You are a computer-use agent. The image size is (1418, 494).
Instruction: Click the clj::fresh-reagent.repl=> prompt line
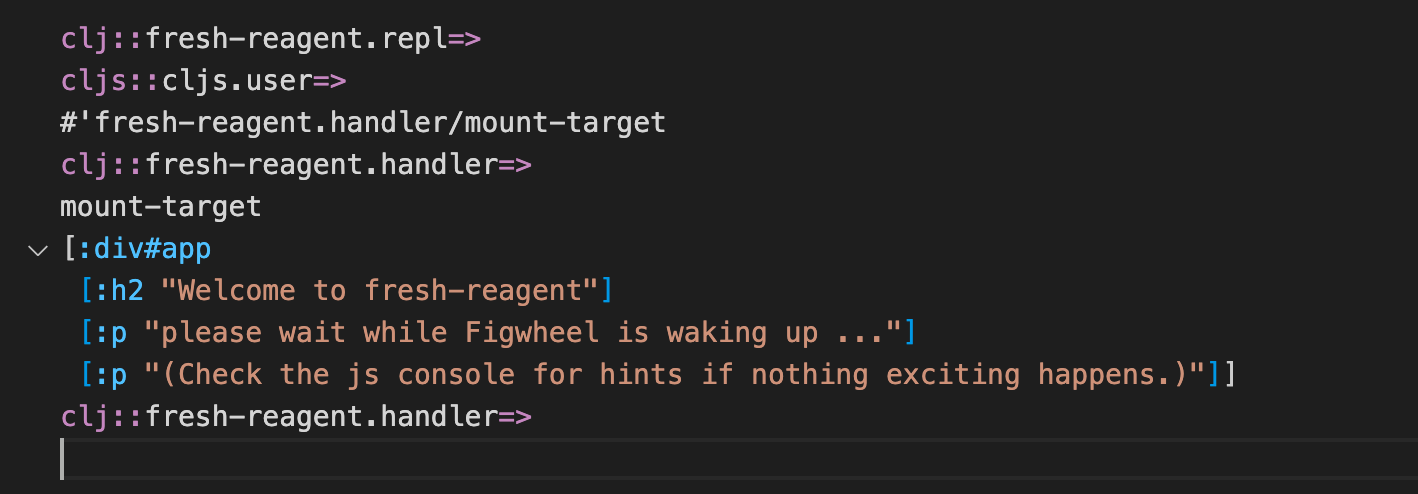tap(270, 39)
